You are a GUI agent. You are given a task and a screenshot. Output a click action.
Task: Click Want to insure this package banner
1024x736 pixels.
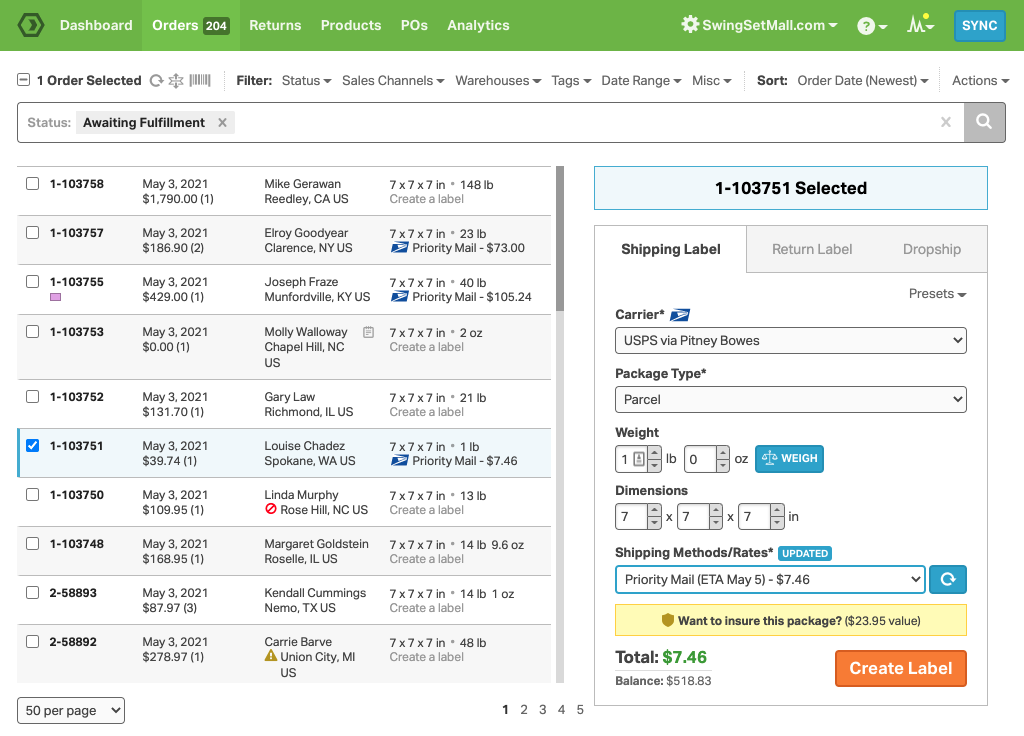(x=790, y=620)
